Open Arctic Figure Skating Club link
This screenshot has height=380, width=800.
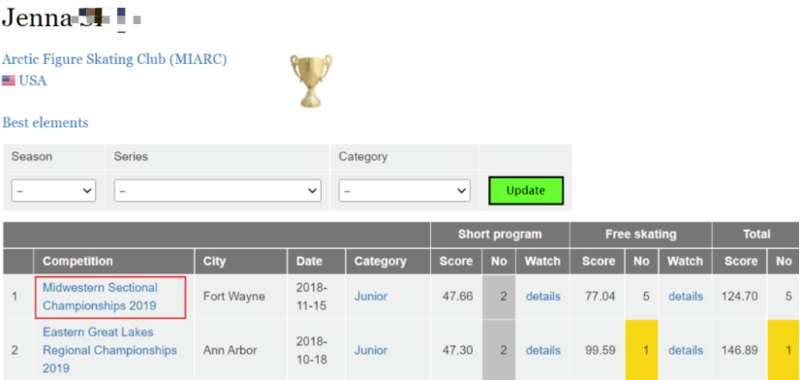tap(114, 59)
